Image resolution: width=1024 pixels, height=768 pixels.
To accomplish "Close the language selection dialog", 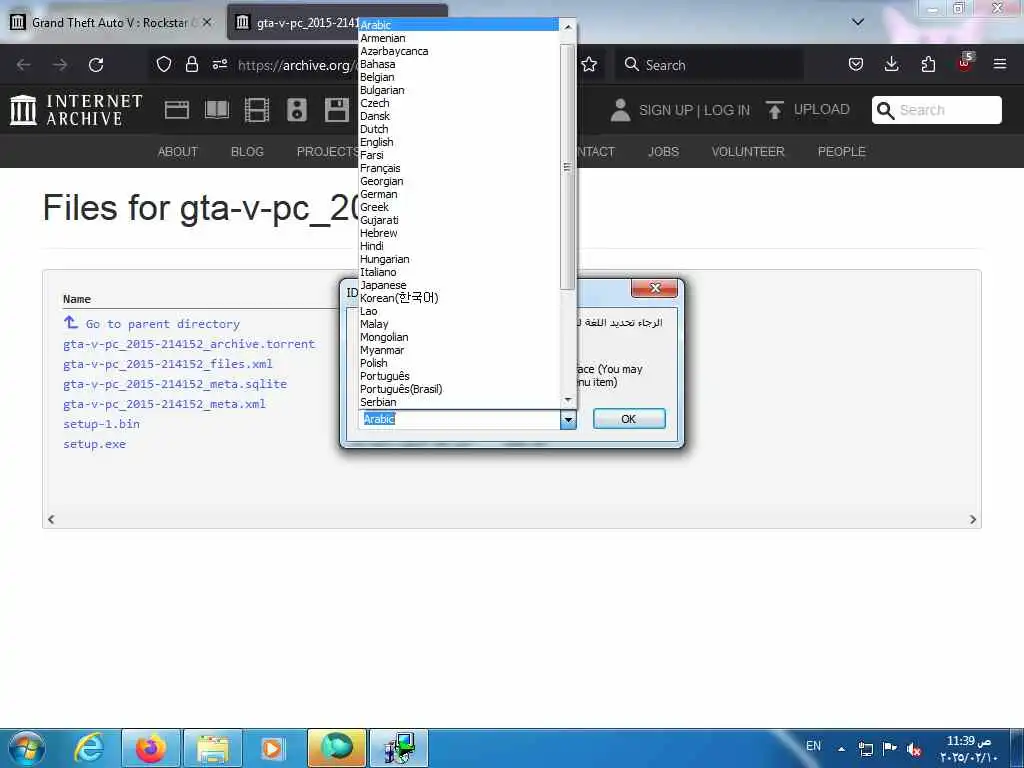I will [654, 288].
